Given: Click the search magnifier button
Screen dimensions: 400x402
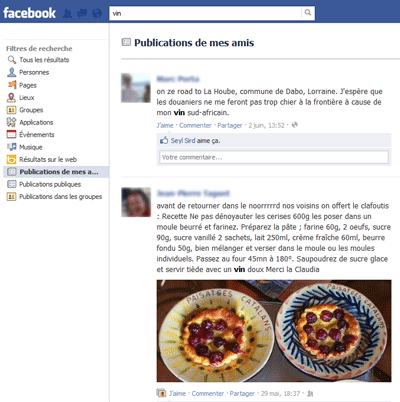Looking at the screenshot, I should tap(308, 13).
